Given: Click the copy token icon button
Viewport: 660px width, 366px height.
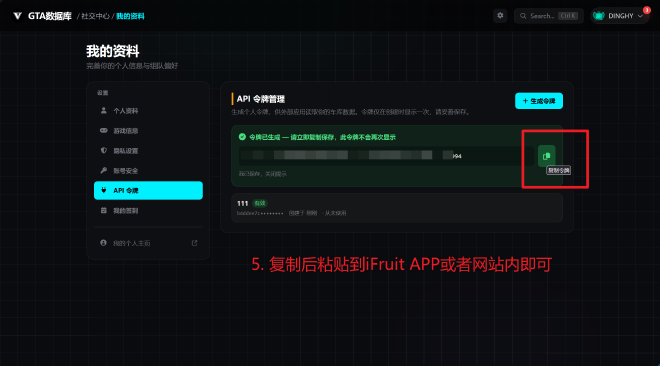Looking at the screenshot, I should [x=546, y=156].
